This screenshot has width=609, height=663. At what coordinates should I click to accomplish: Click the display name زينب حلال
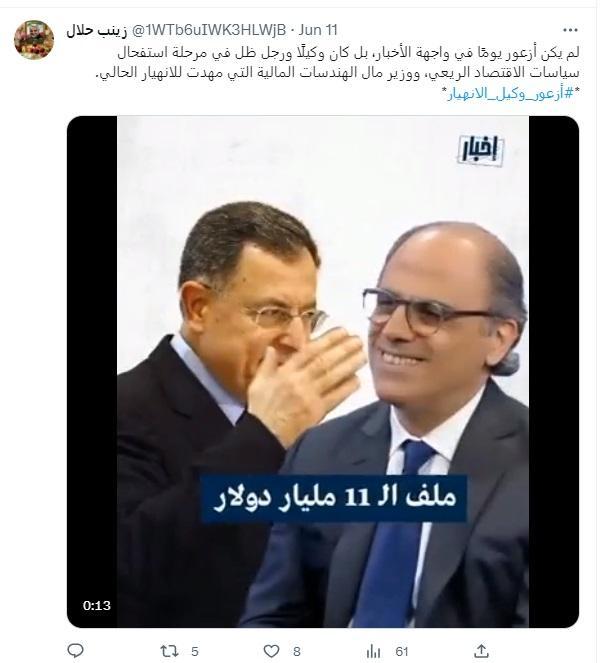[x=97, y=30]
